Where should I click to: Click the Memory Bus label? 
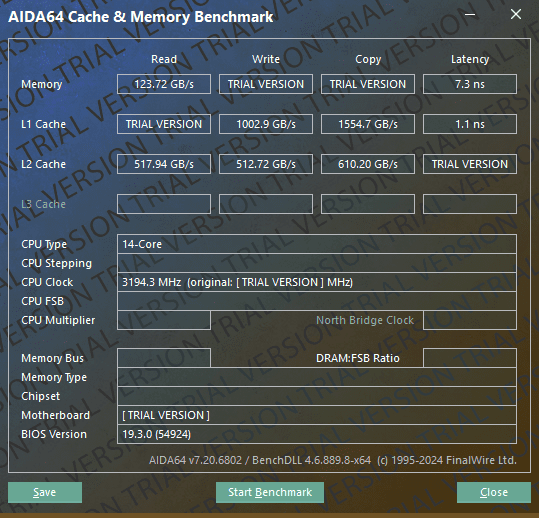52,359
